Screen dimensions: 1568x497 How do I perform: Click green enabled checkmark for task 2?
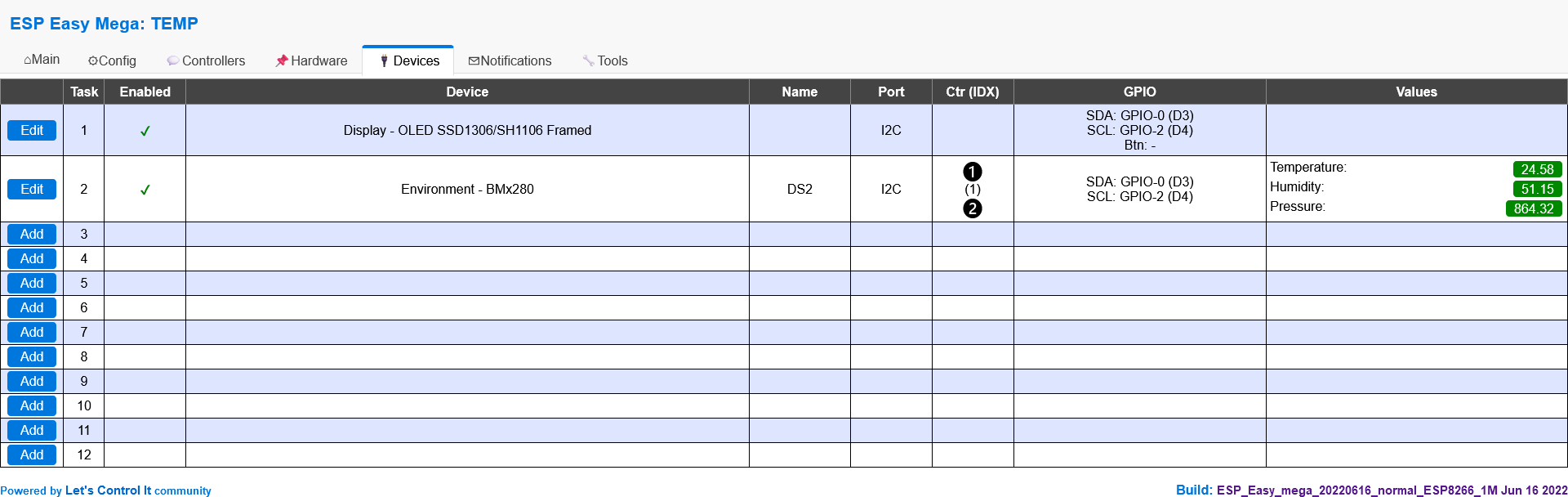pyautogui.click(x=145, y=190)
